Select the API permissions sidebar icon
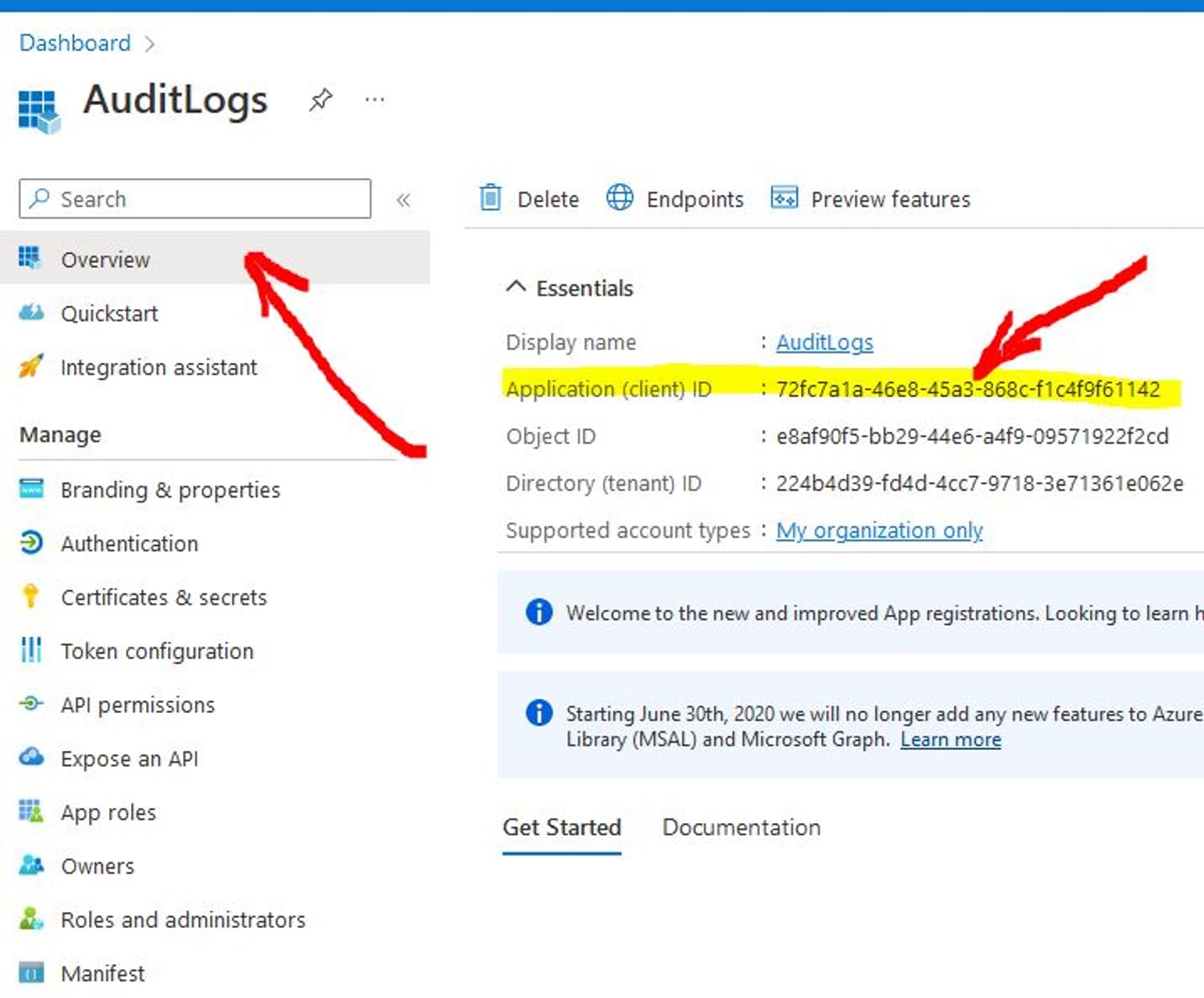Screen dimensions: 1204x998 click(31, 704)
